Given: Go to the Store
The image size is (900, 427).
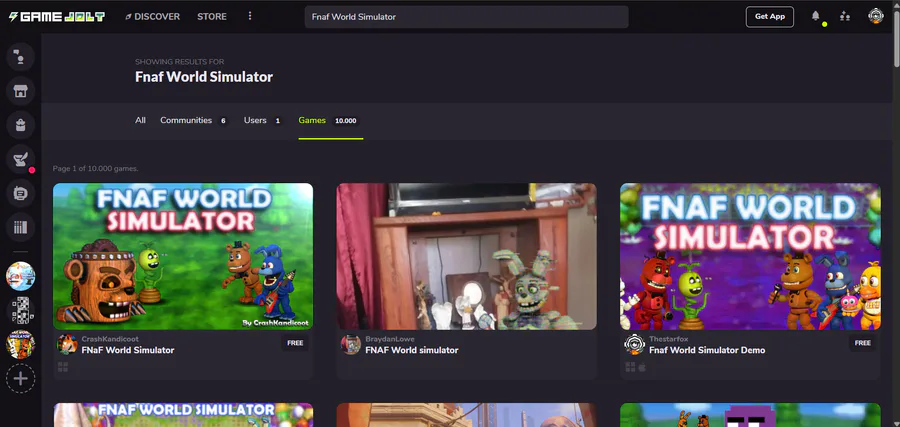Looking at the screenshot, I should click(212, 17).
